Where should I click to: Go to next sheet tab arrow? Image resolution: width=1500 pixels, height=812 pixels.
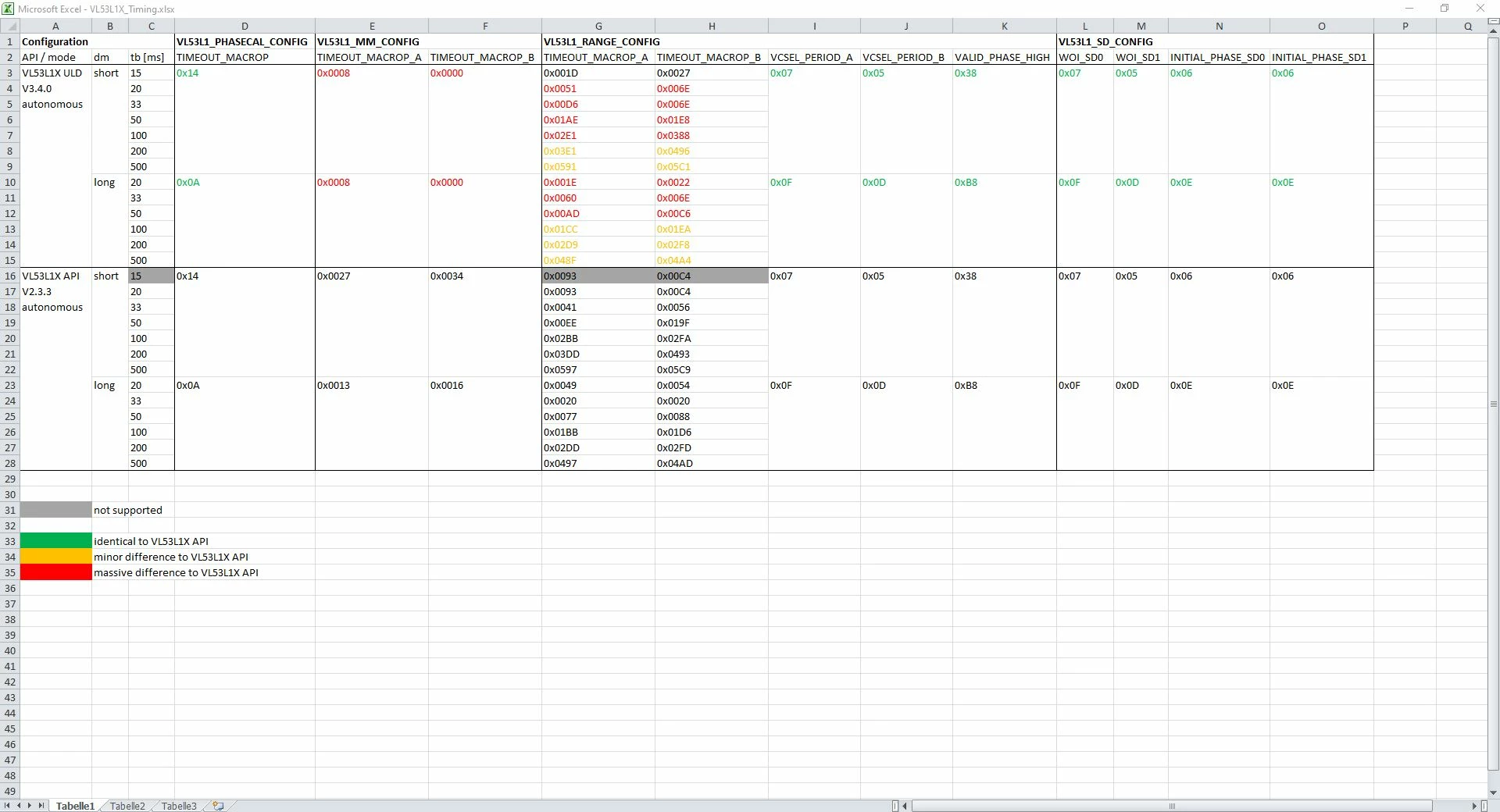pos(30,806)
